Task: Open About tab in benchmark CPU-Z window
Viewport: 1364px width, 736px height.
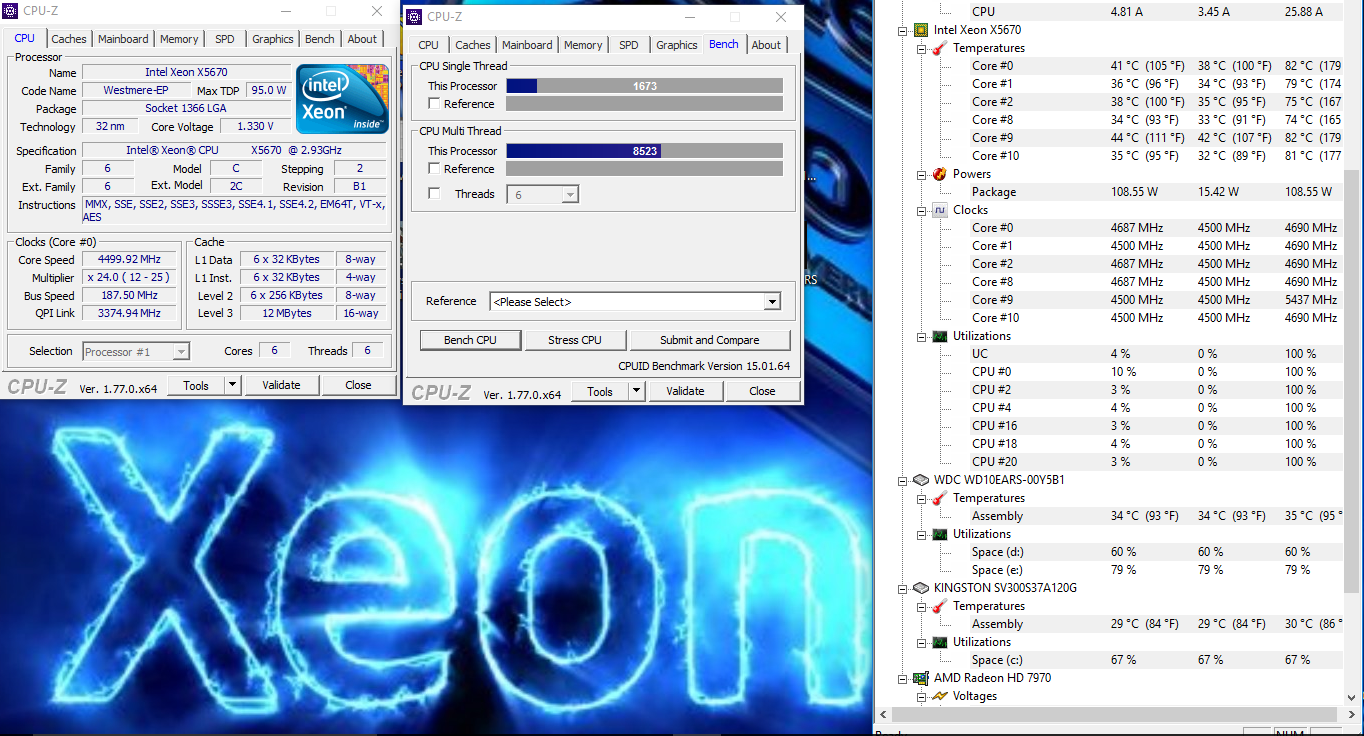Action: click(x=766, y=45)
